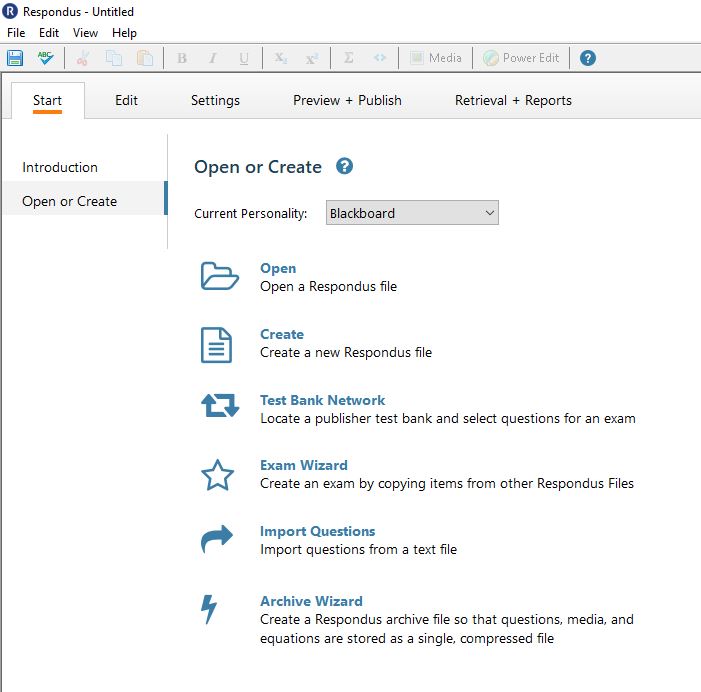Click the Archive Wizard lightning icon
701x692 pixels.
[x=209, y=609]
